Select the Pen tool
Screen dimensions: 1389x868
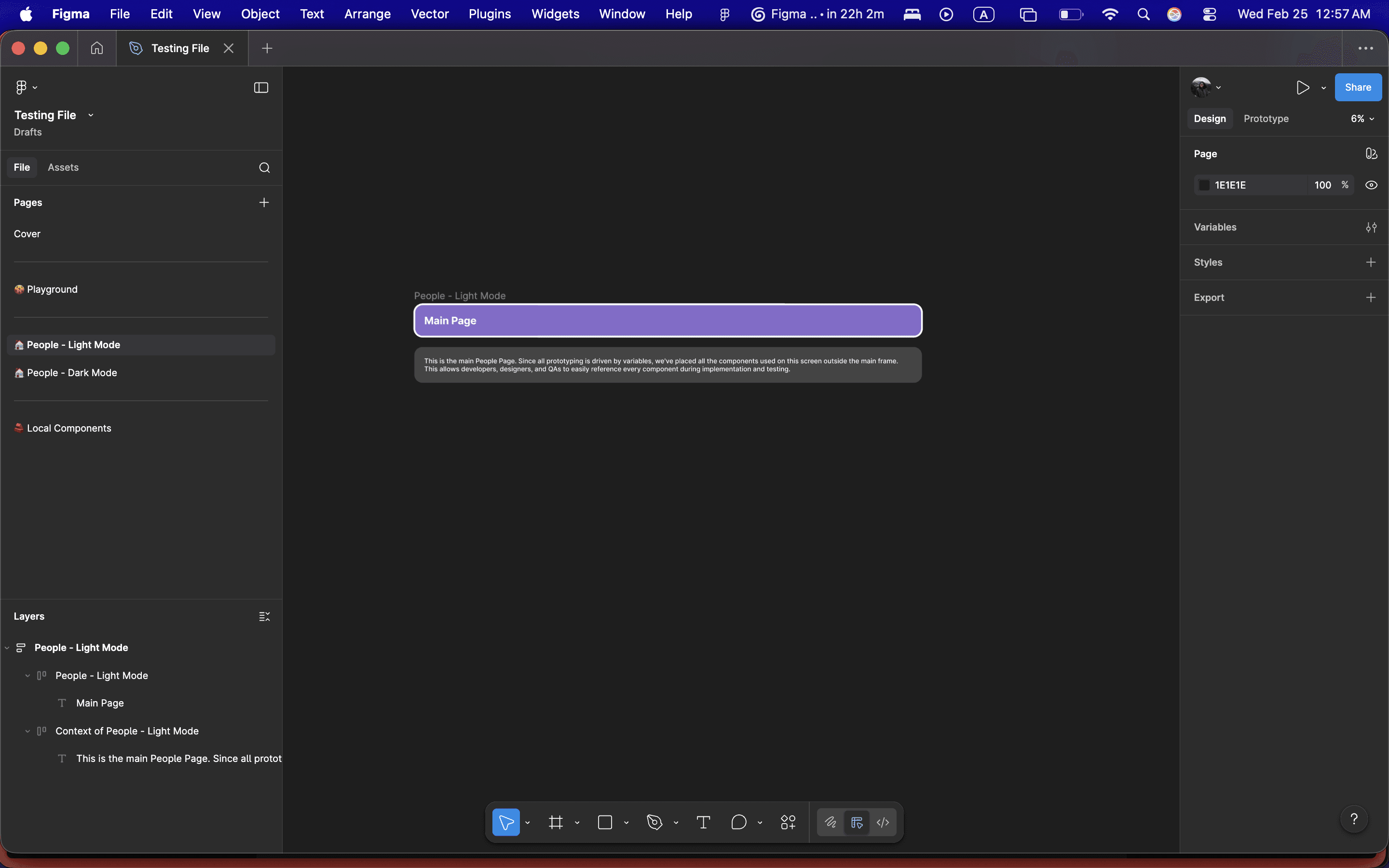pos(654,822)
